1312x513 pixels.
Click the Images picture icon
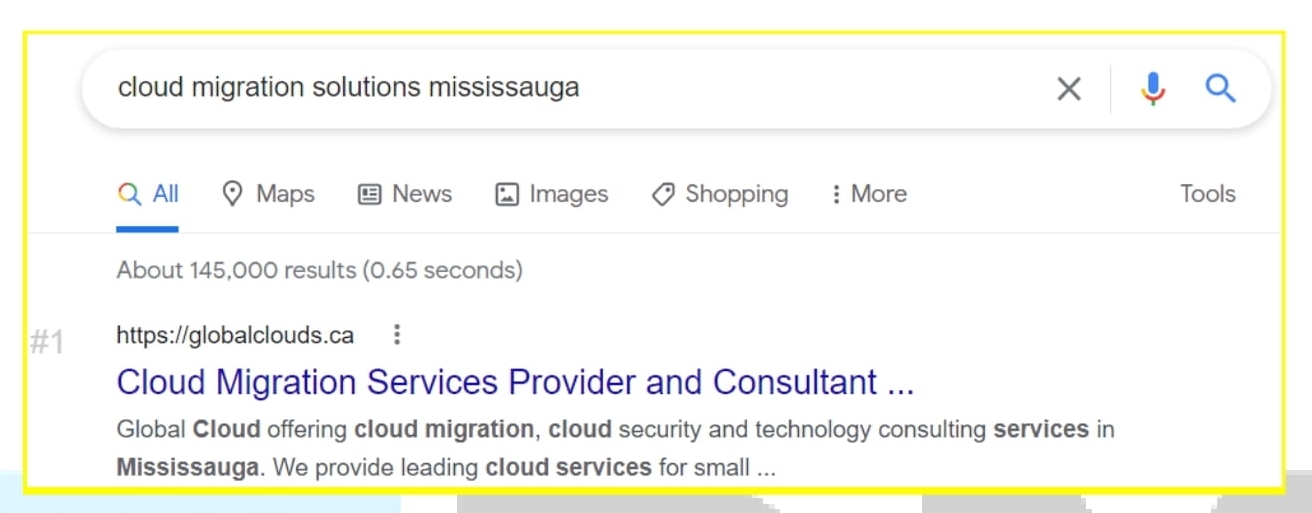click(507, 194)
